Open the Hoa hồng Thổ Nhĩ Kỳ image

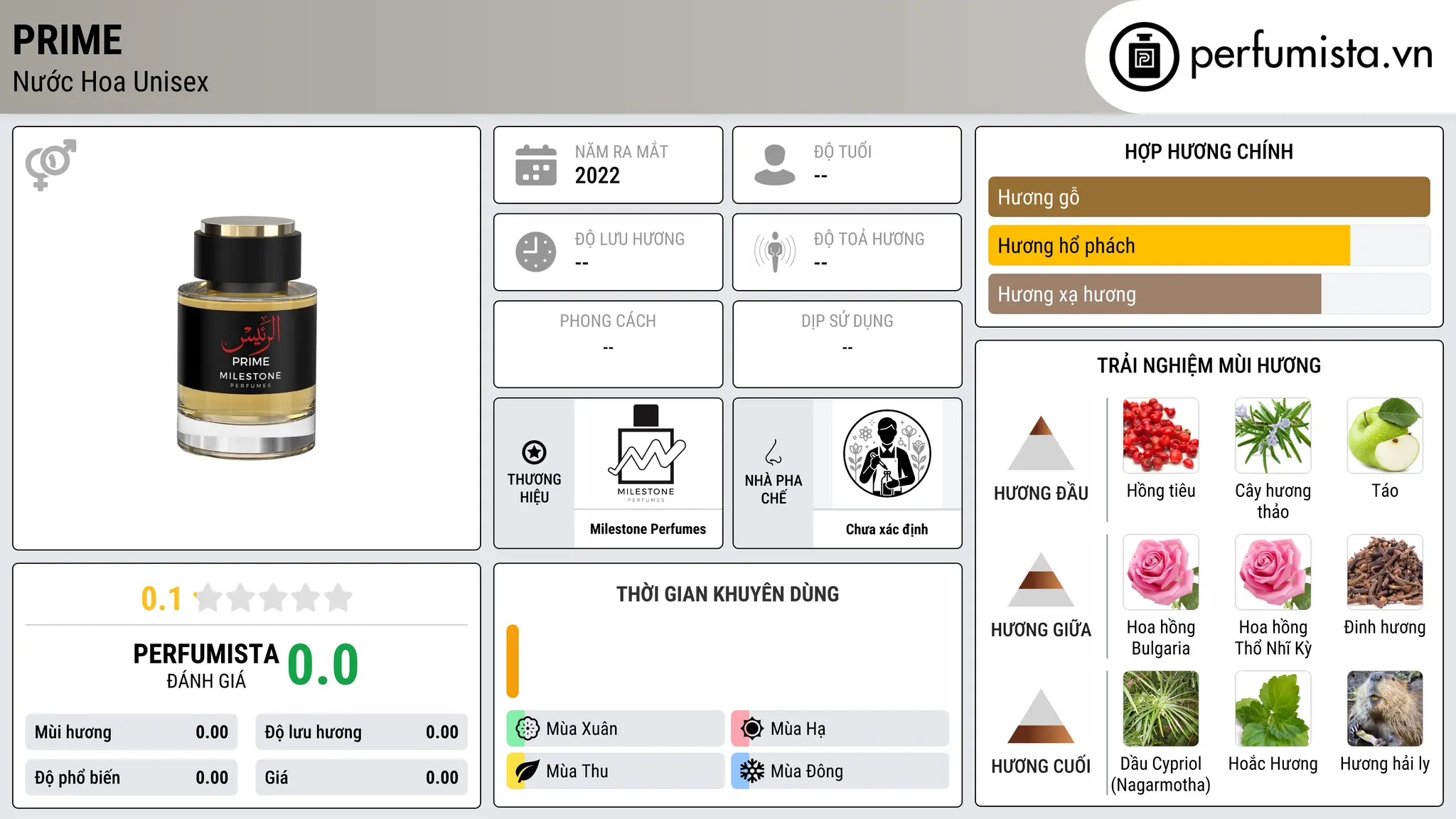[x=1273, y=572]
